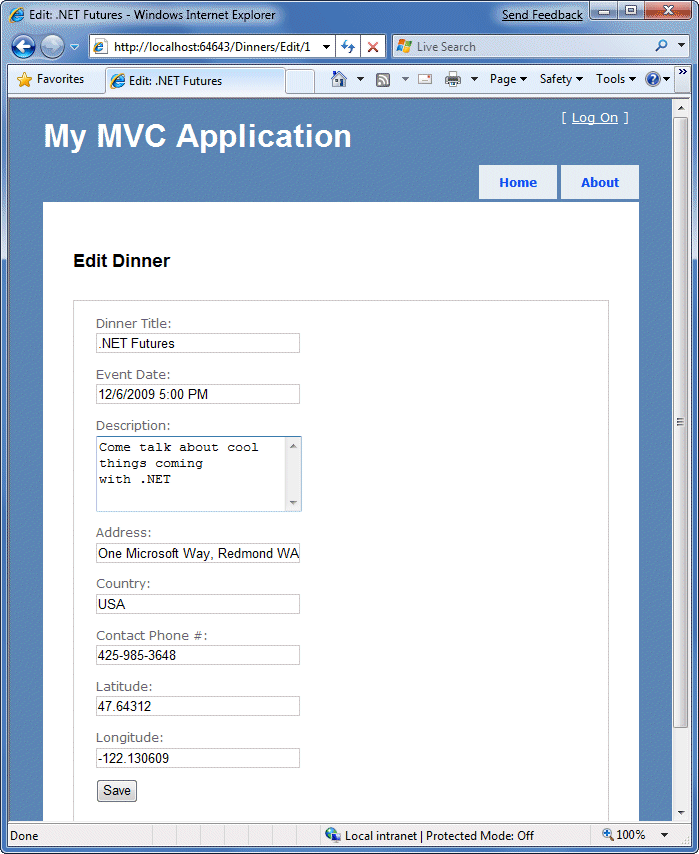This screenshot has width=699, height=854.
Task: Open the Favorites star button
Action: pos(51,80)
